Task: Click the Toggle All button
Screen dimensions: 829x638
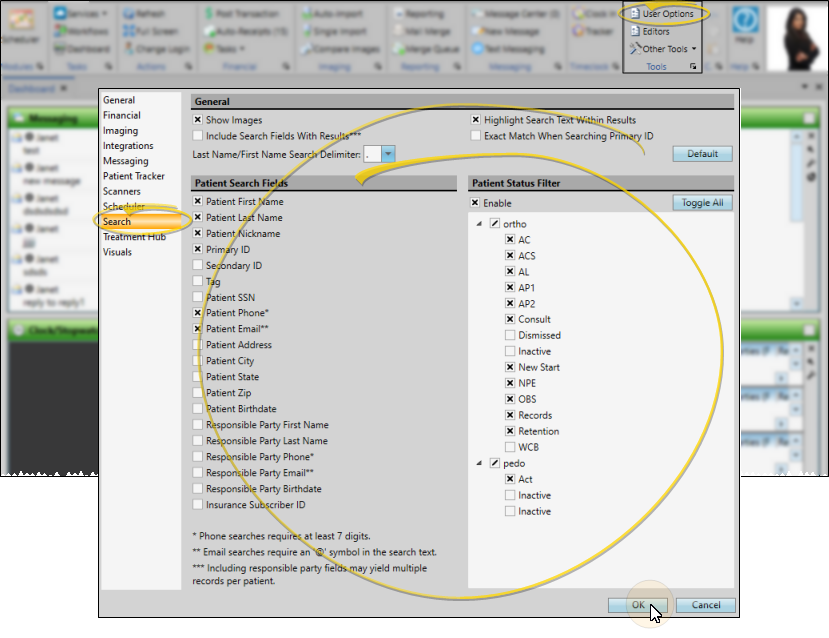Action: 702,203
